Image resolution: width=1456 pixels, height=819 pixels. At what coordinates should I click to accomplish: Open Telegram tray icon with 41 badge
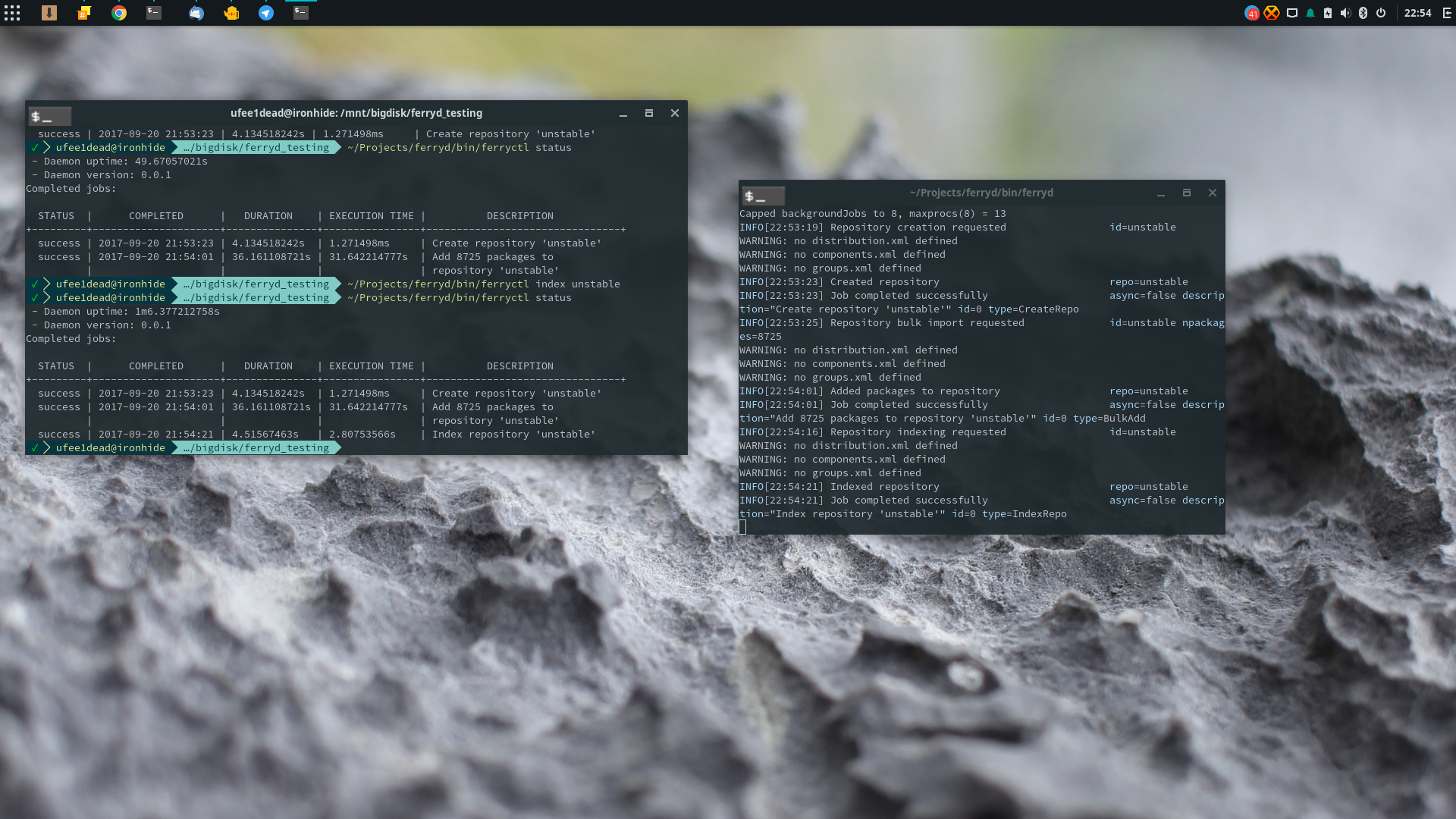tap(1252, 13)
